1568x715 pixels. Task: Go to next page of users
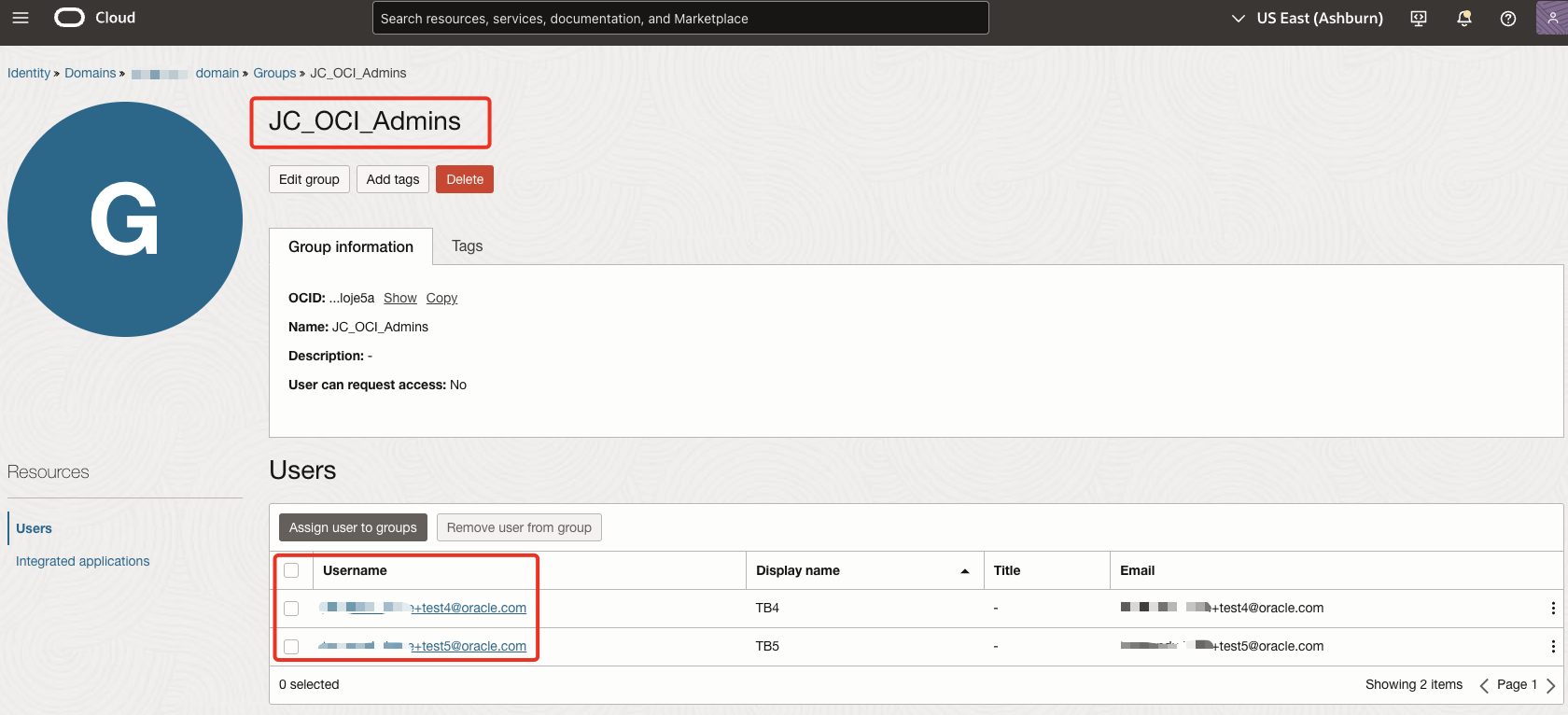(1550, 686)
